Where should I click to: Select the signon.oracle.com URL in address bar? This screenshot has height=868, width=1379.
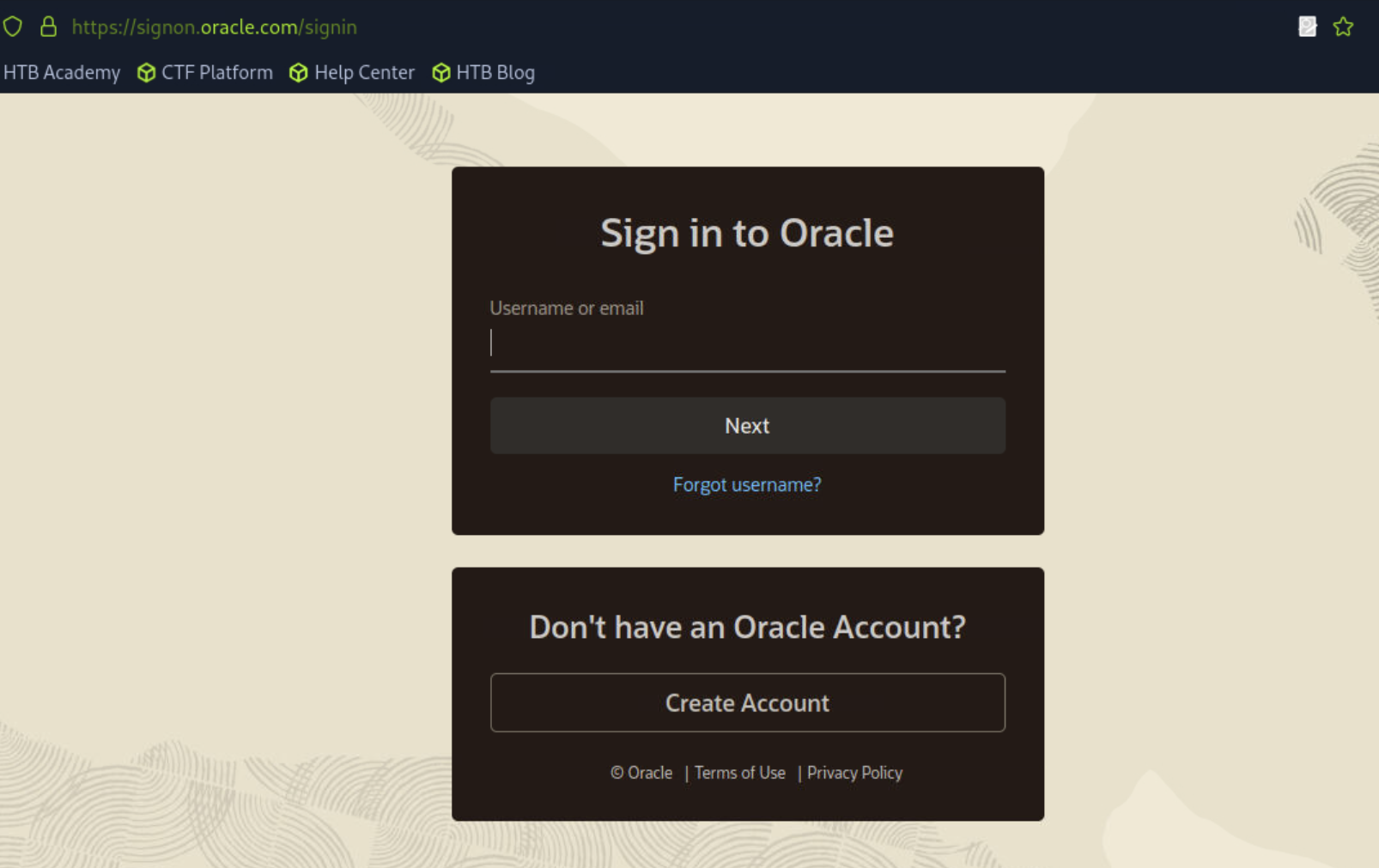click(x=214, y=27)
